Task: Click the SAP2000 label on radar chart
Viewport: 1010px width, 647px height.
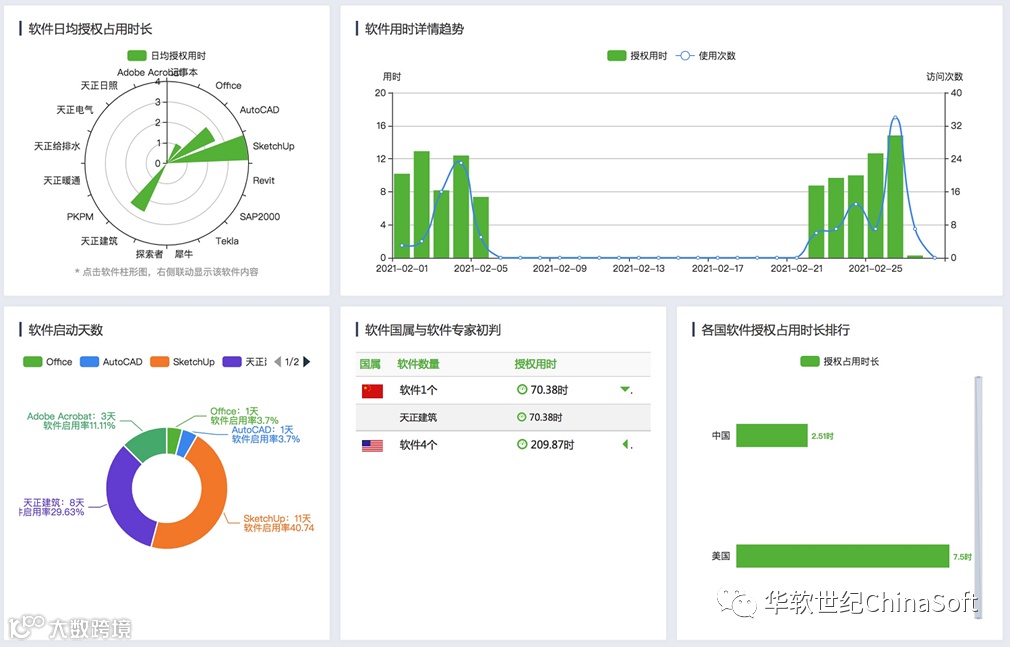Action: 260,217
